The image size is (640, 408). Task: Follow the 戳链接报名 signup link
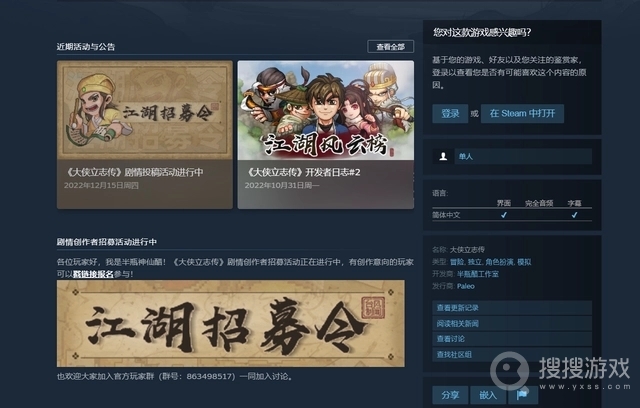pos(93,274)
